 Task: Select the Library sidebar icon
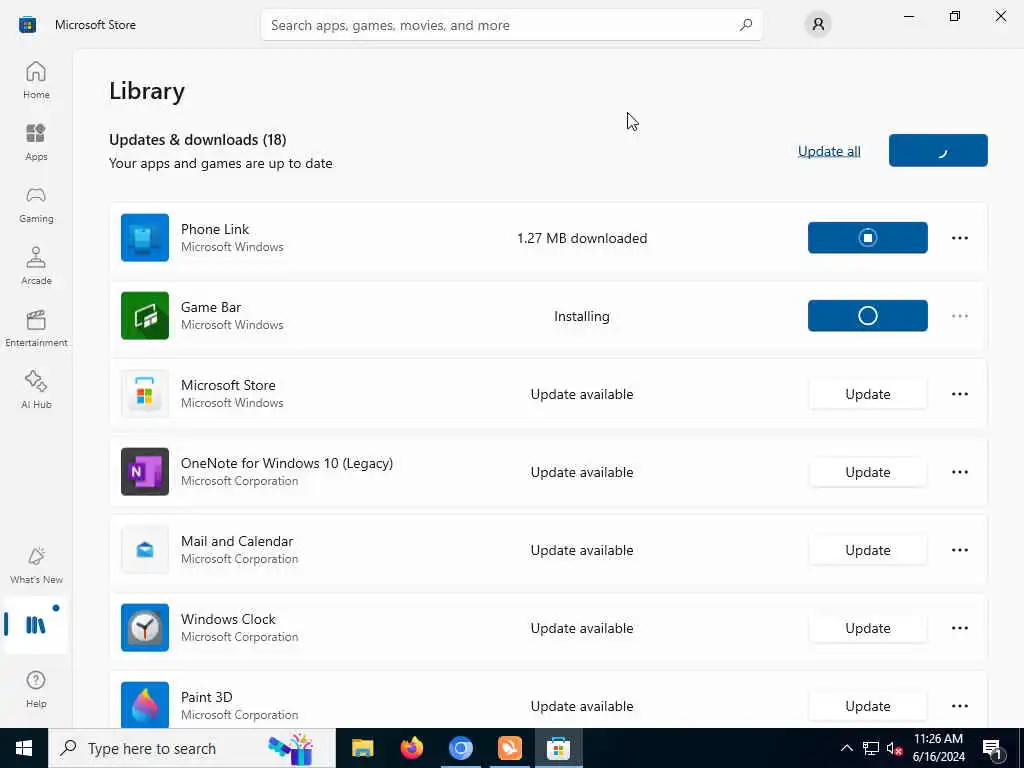click(36, 625)
